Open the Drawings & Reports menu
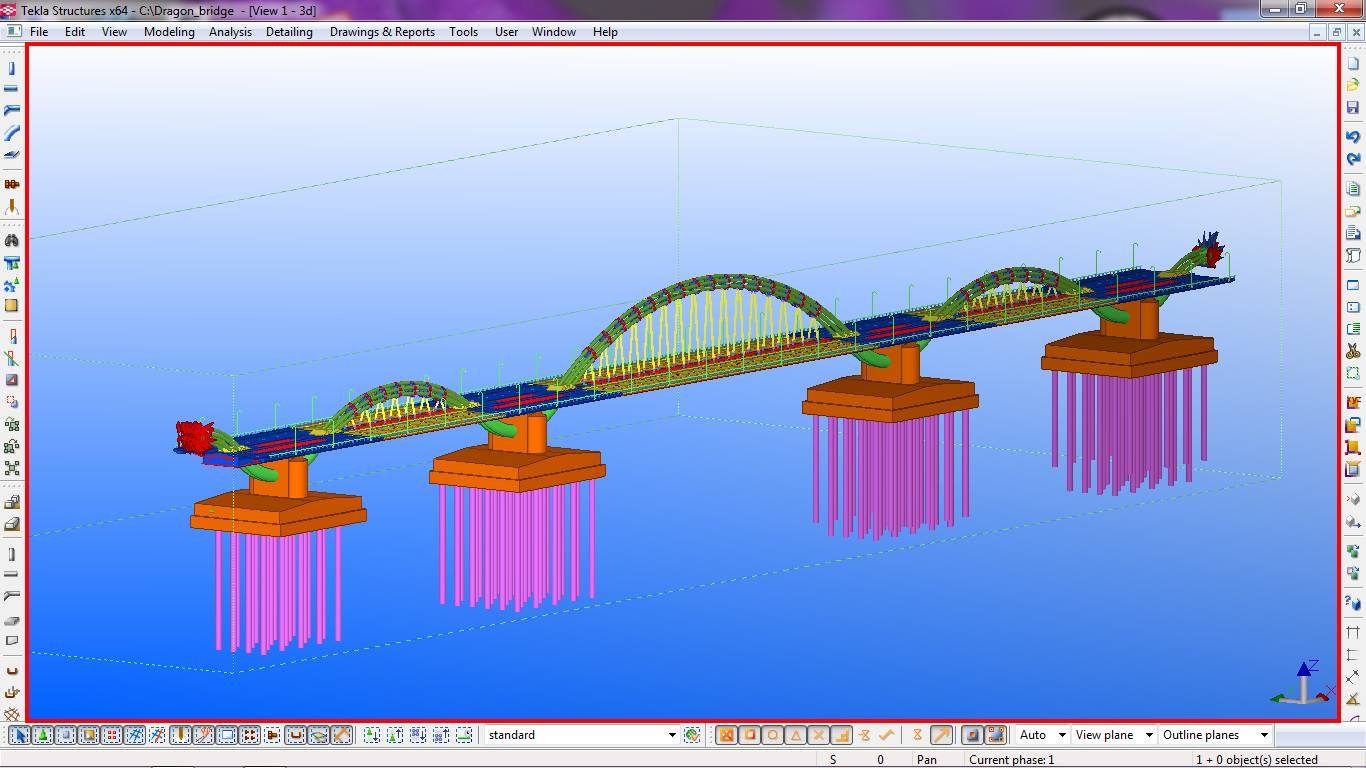 382,32
